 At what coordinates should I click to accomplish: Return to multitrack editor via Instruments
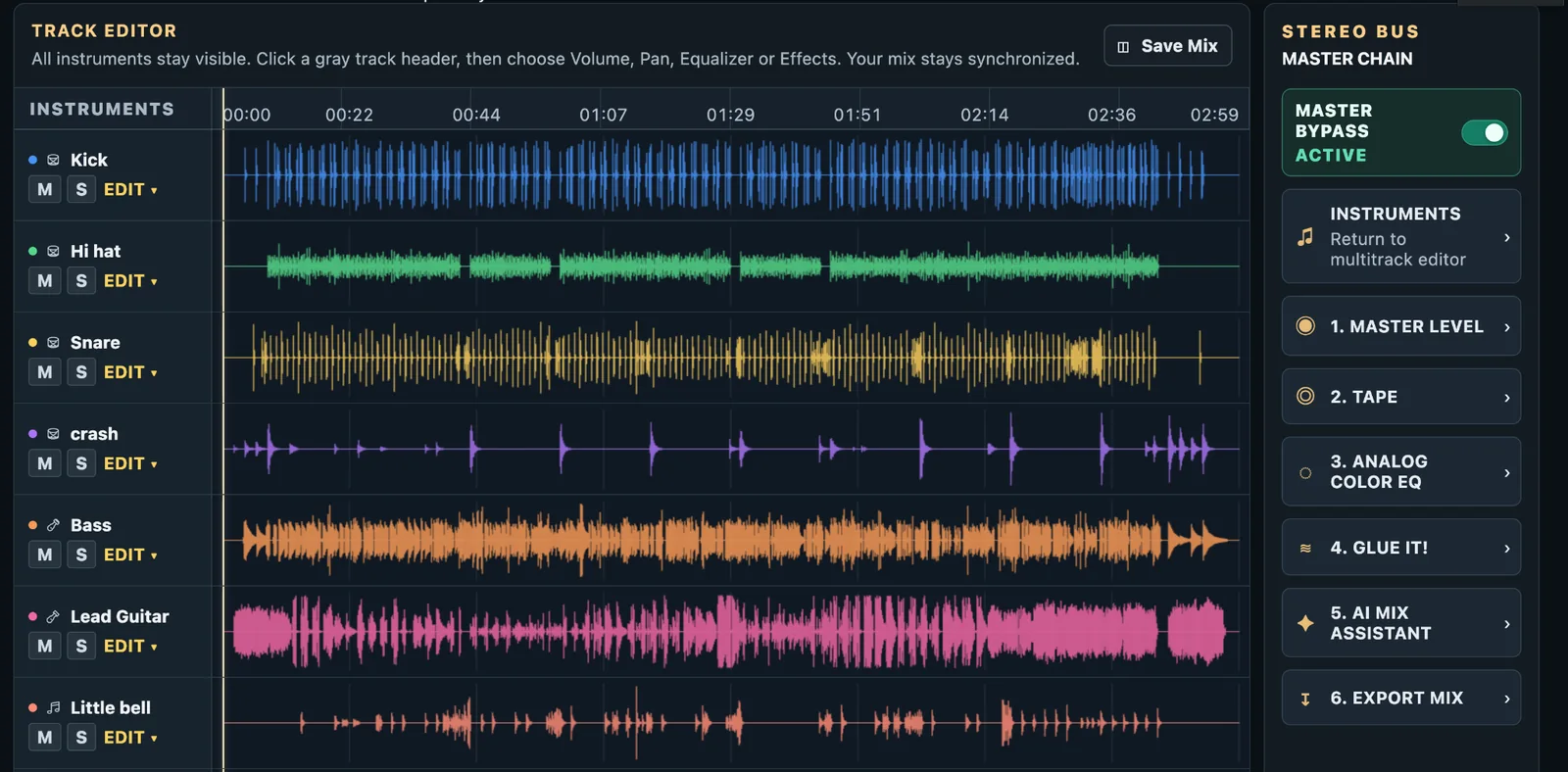(x=1401, y=236)
